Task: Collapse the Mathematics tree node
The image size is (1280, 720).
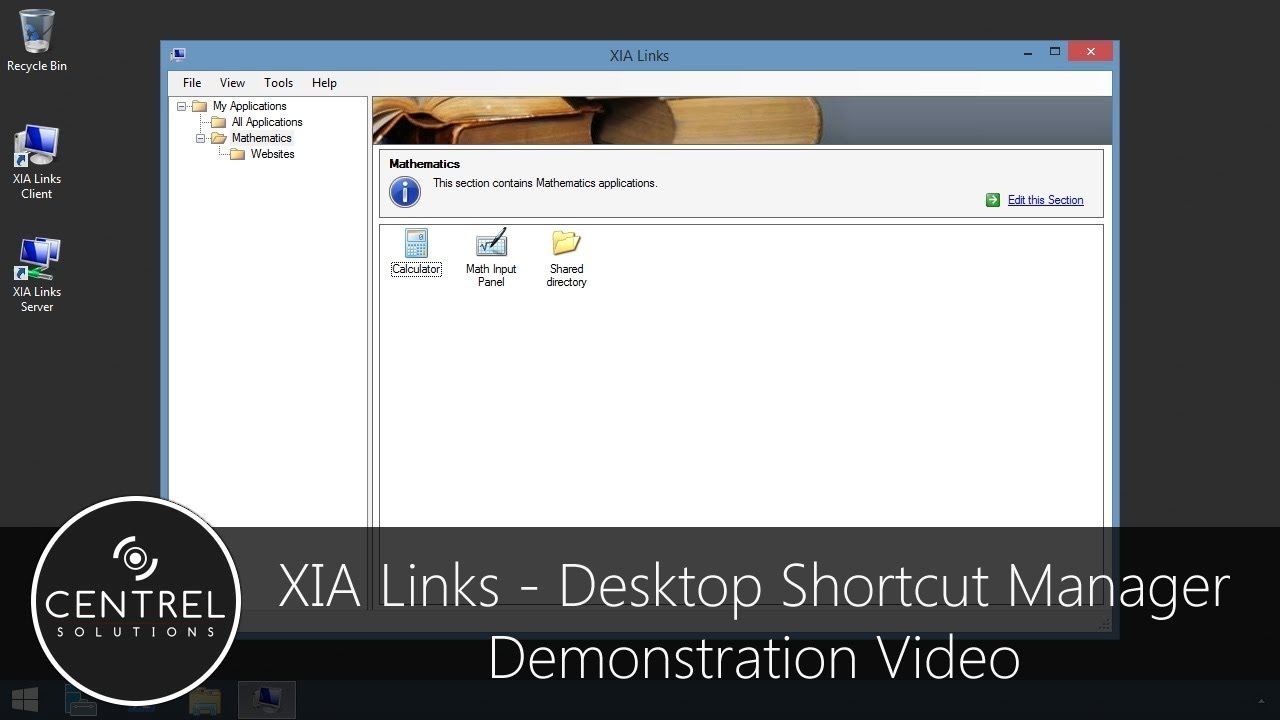Action: pos(201,138)
